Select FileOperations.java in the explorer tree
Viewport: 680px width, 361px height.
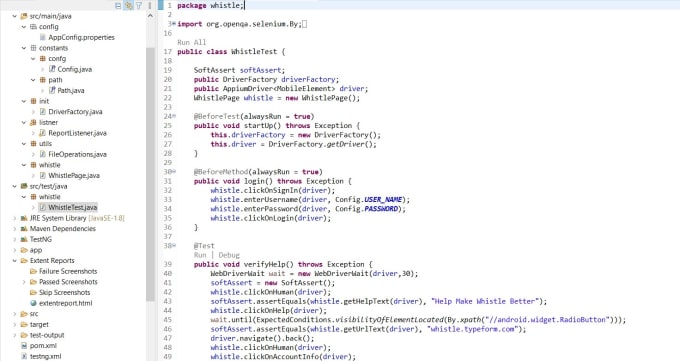[77, 154]
